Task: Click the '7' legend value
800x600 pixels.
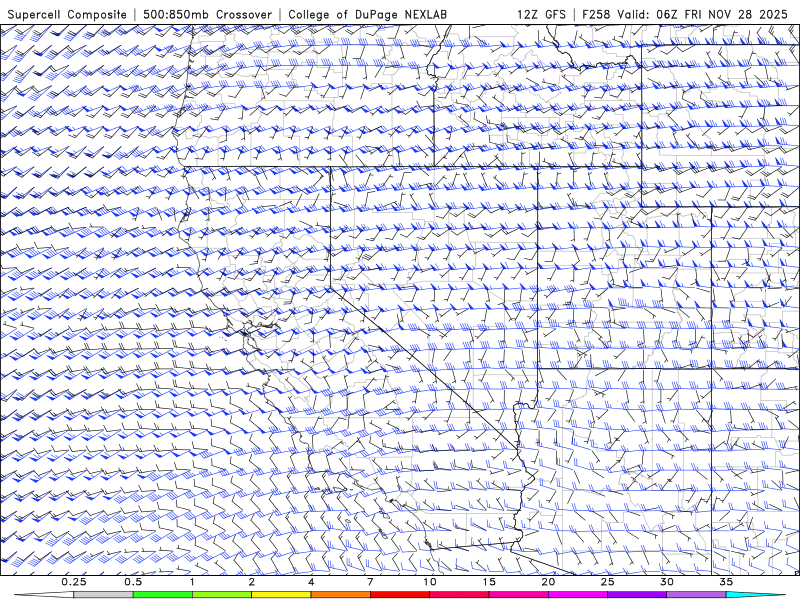Action: click(370, 582)
